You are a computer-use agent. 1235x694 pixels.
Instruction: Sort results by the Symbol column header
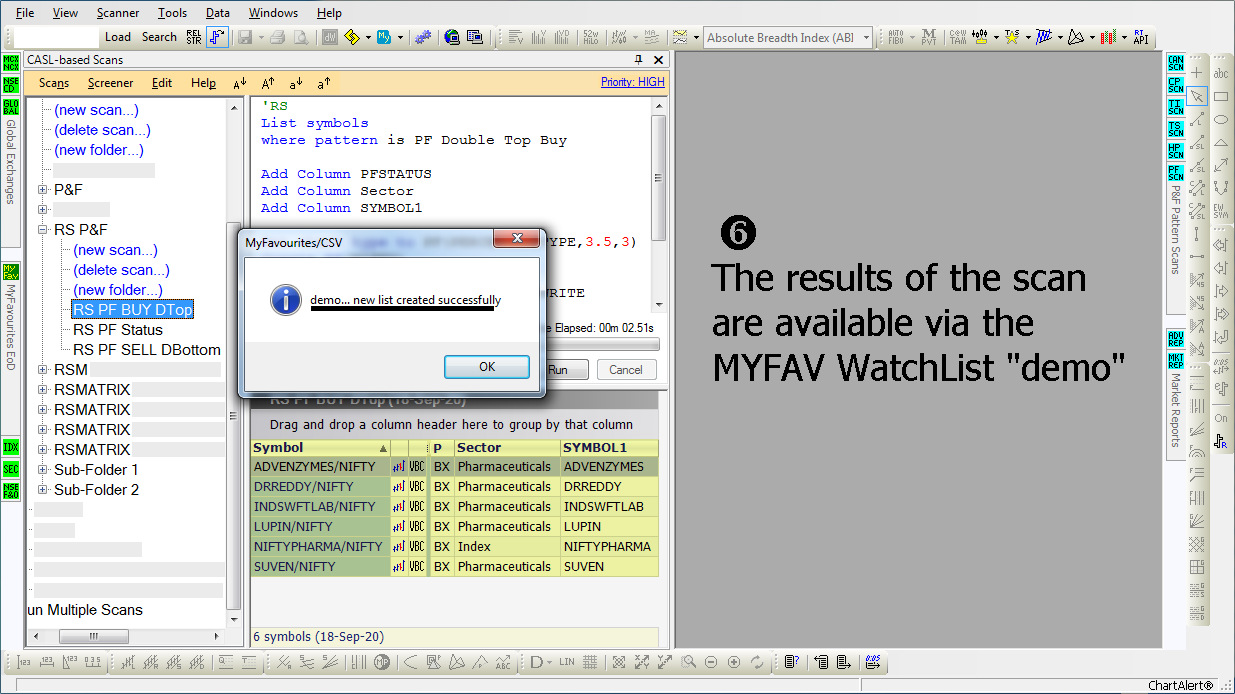tap(320, 448)
